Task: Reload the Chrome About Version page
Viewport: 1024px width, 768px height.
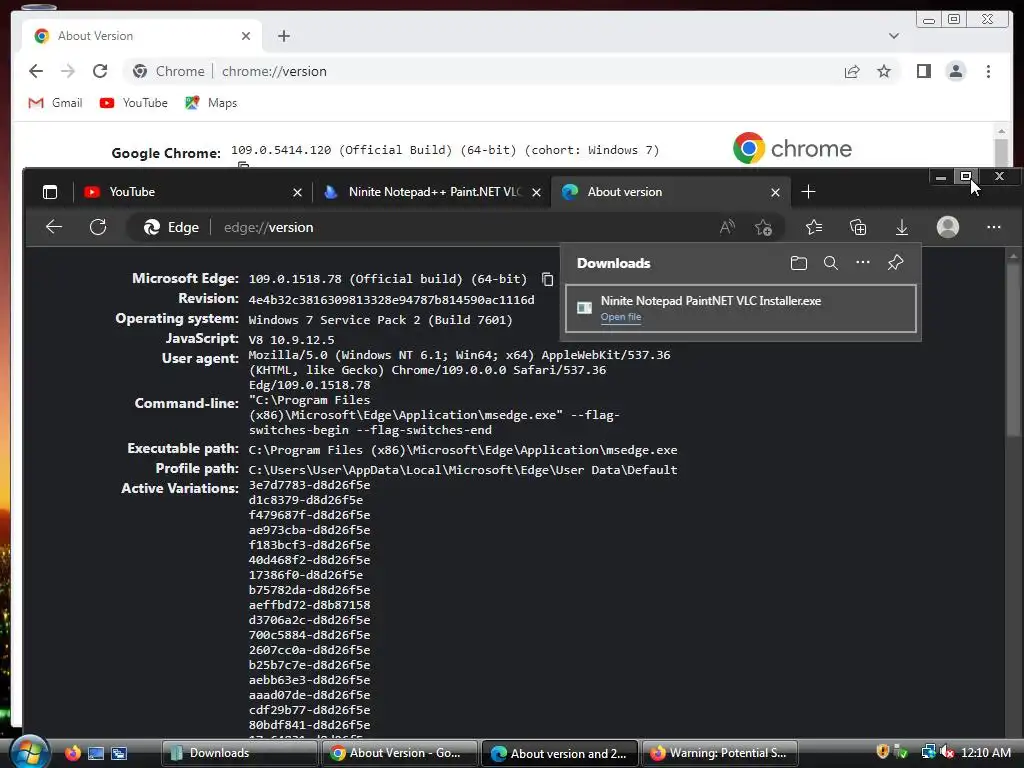Action: (x=100, y=71)
